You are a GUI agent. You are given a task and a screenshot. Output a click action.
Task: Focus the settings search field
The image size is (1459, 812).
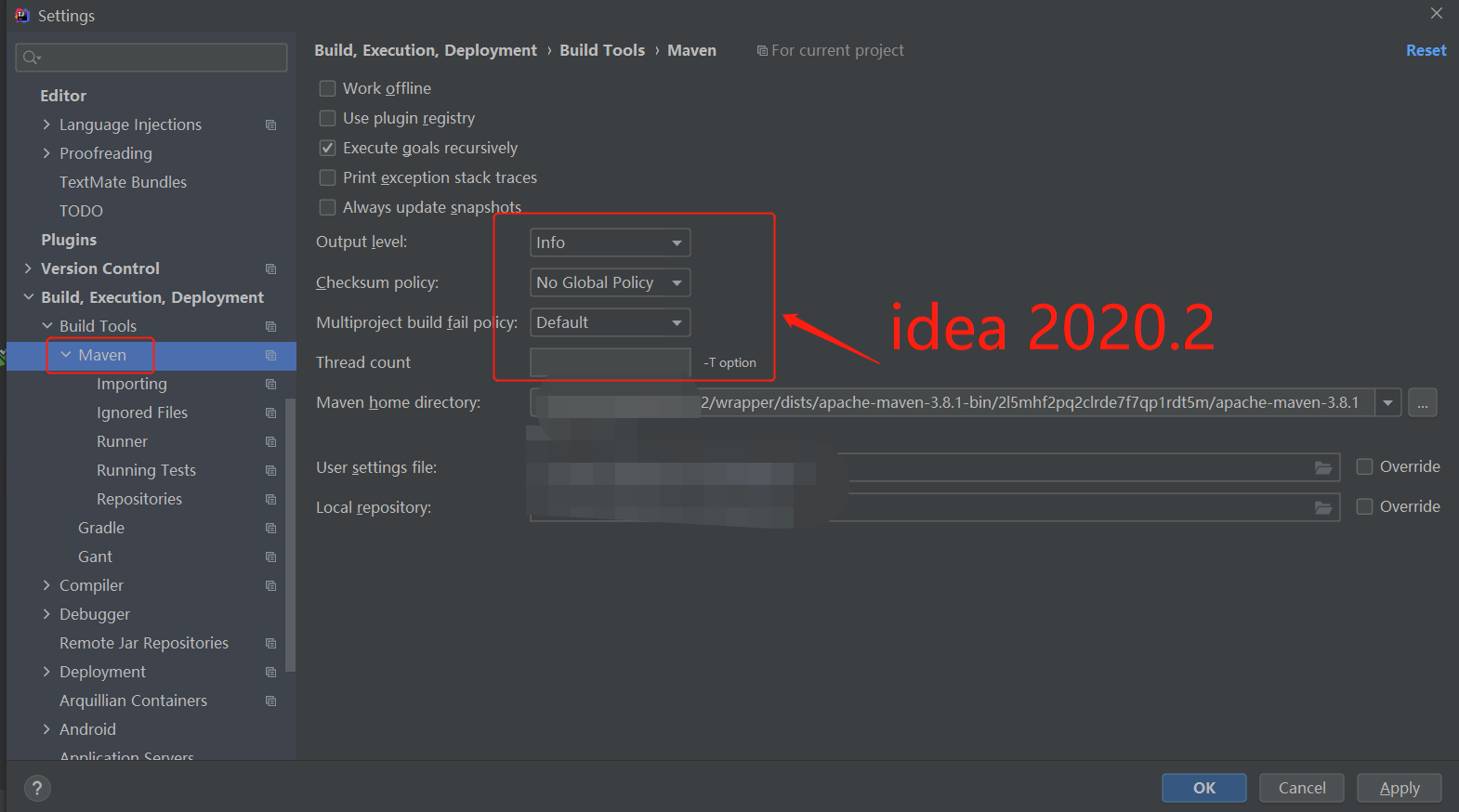(151, 58)
